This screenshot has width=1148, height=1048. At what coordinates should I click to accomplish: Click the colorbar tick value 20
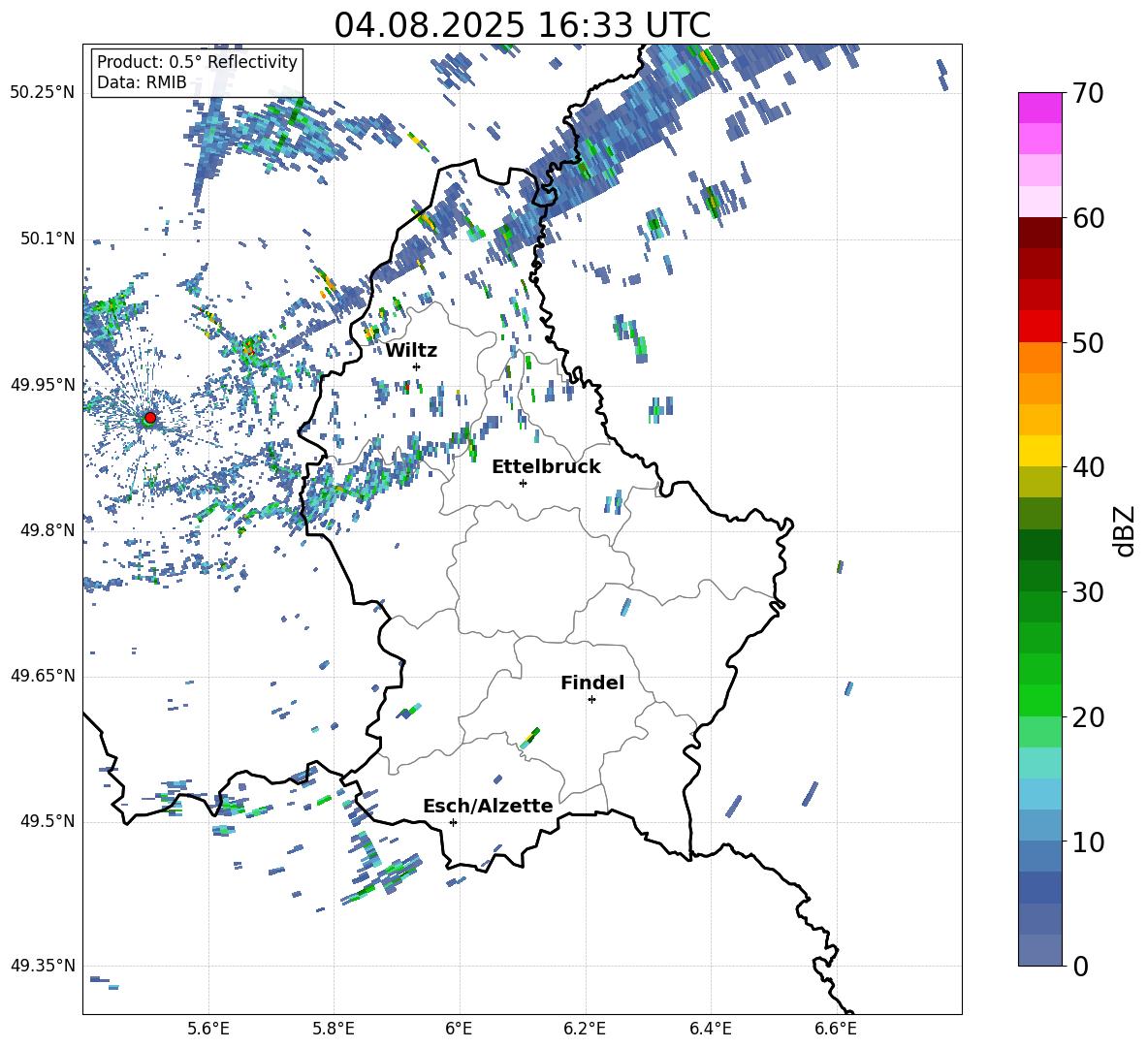pyautogui.click(x=1087, y=717)
